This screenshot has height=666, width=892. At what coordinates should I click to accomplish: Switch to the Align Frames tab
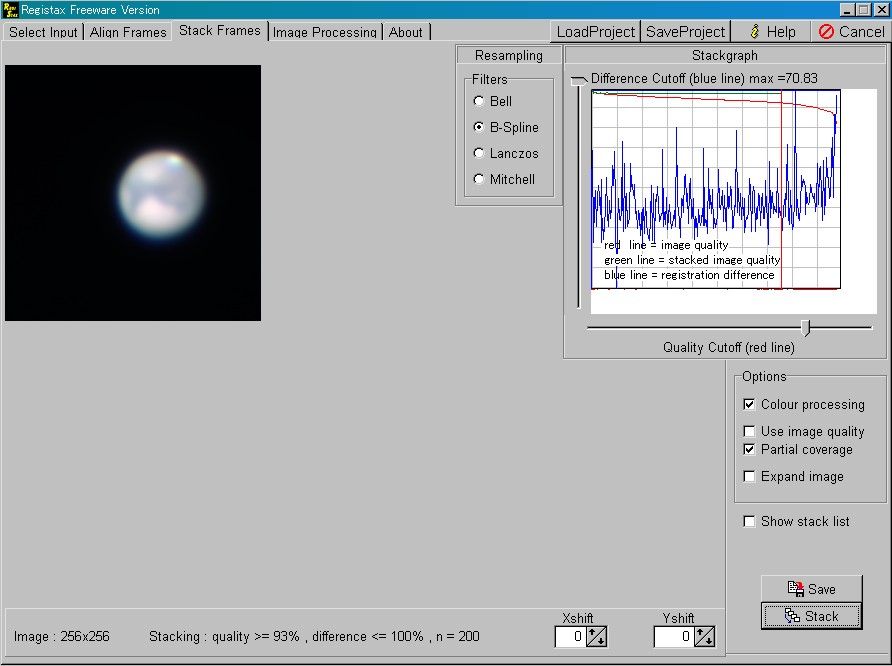pos(128,32)
